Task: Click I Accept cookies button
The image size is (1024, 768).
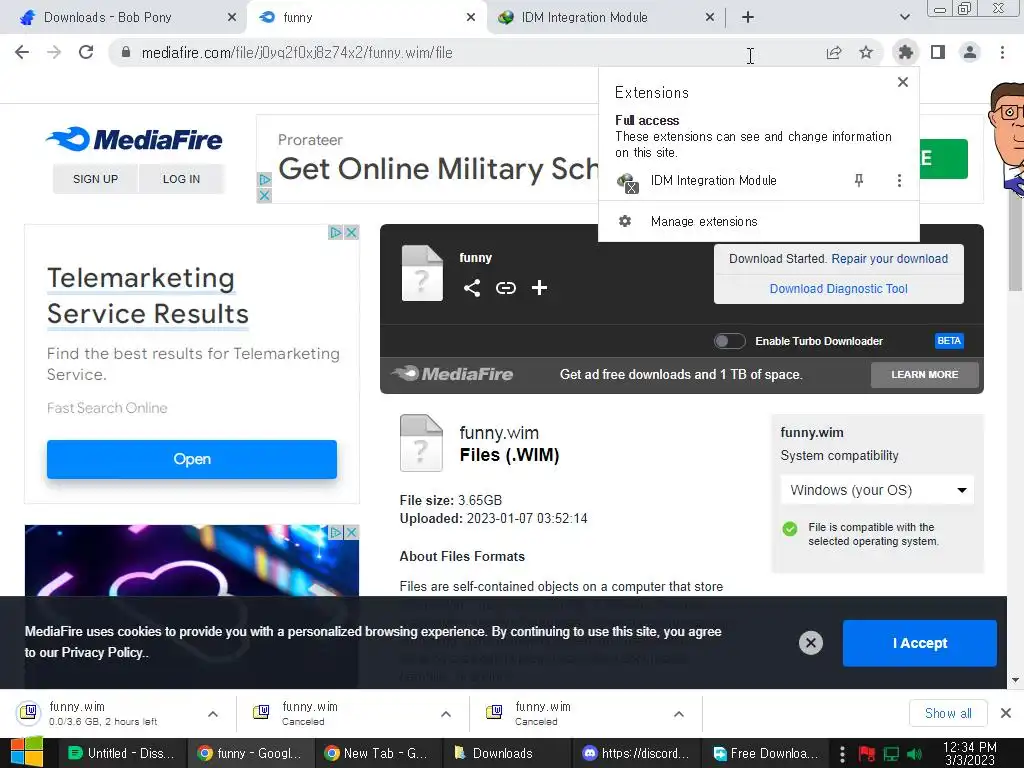Action: (x=920, y=643)
